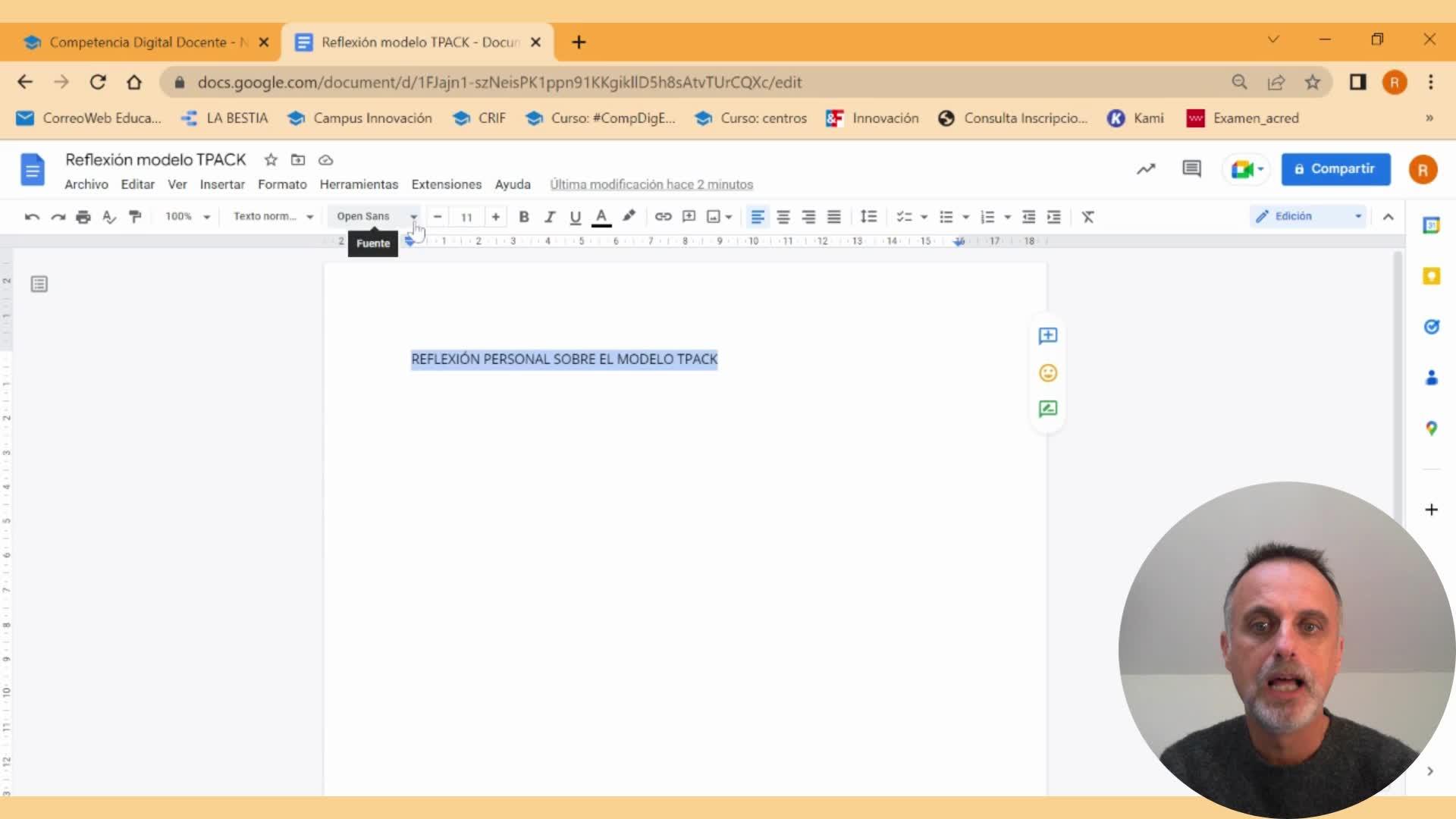Open the Insertar menu
Image resolution: width=1456 pixels, height=819 pixels.
(x=222, y=184)
